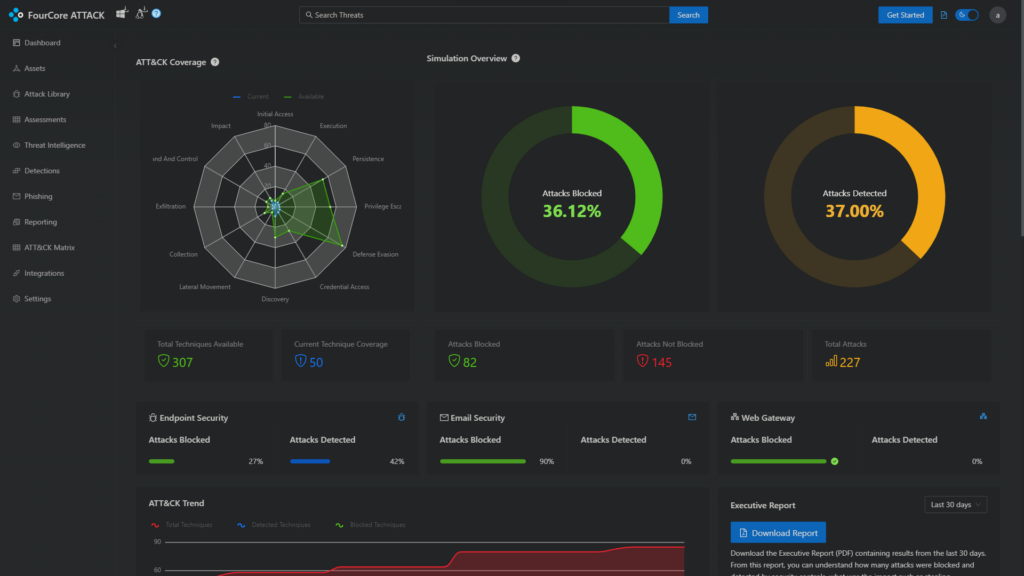This screenshot has height=576, width=1024.
Task: Click the Search Threats input field
Action: click(480, 15)
